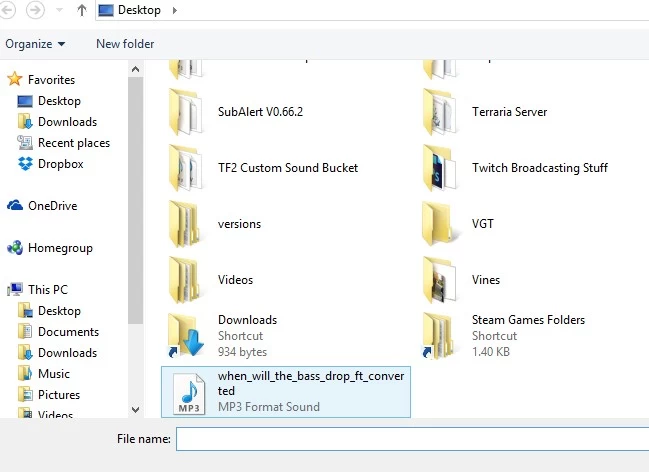Click the File name input field
The height and width of the screenshot is (472, 649).
413,439
